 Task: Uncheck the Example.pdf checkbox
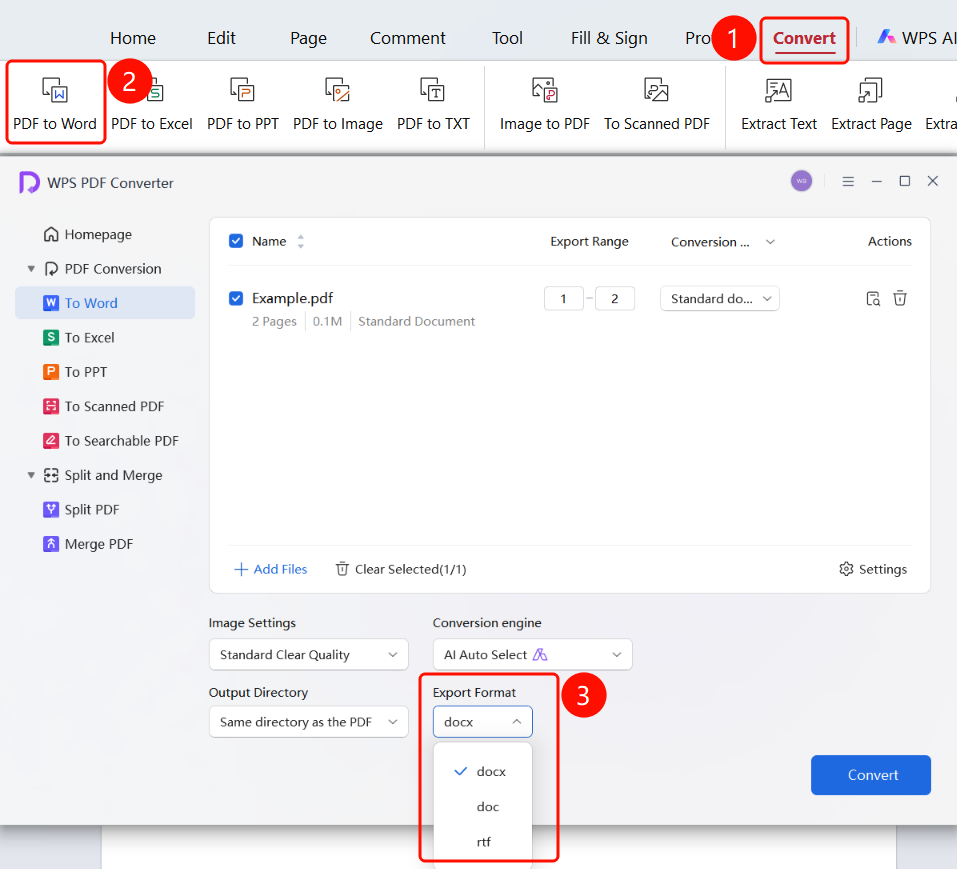coord(236,298)
